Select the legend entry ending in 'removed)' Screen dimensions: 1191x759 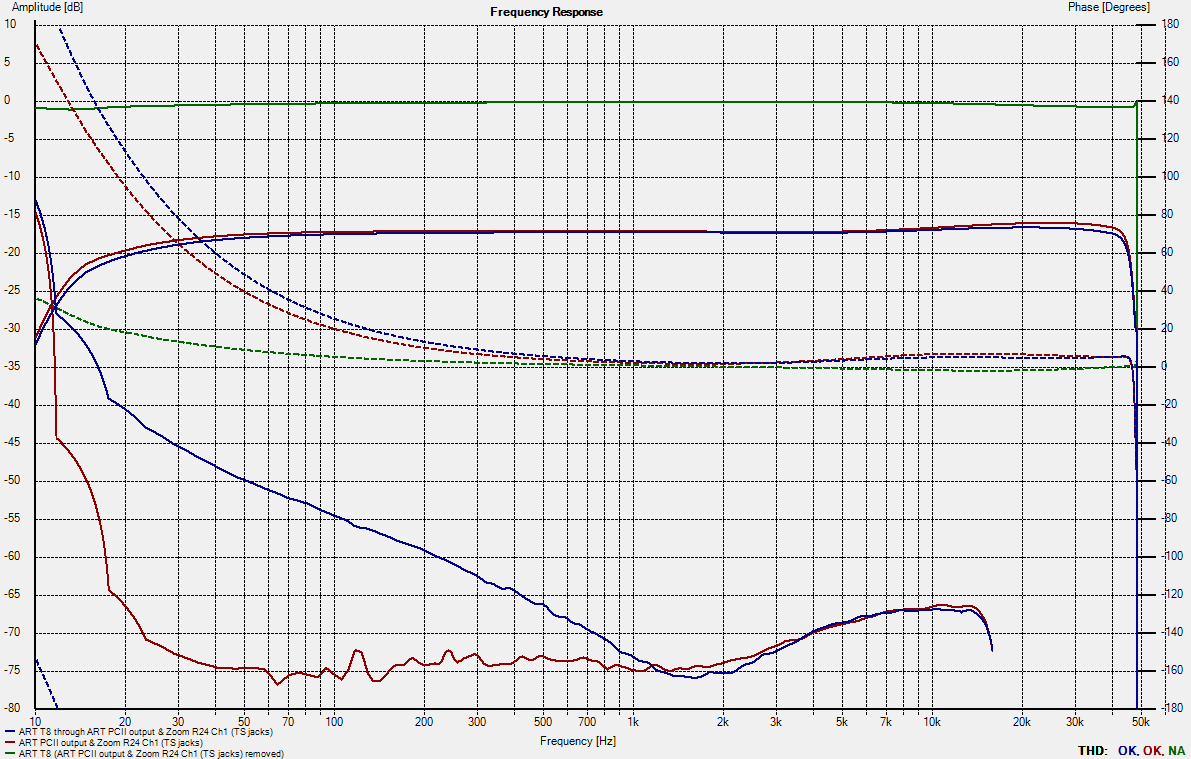150,753
